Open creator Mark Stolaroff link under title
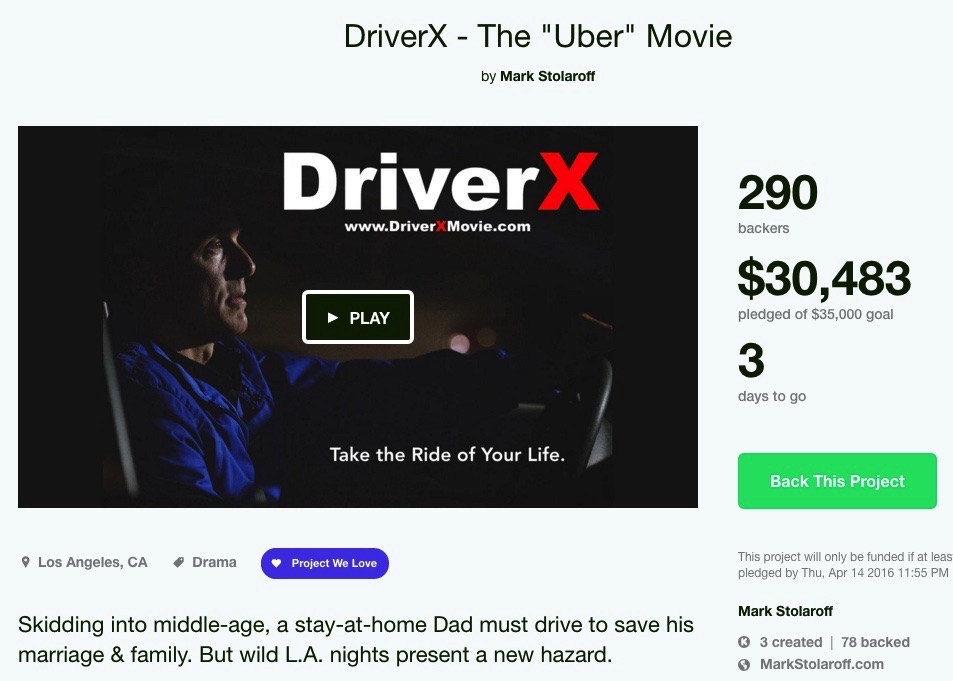The width and height of the screenshot is (953, 681). click(547, 77)
